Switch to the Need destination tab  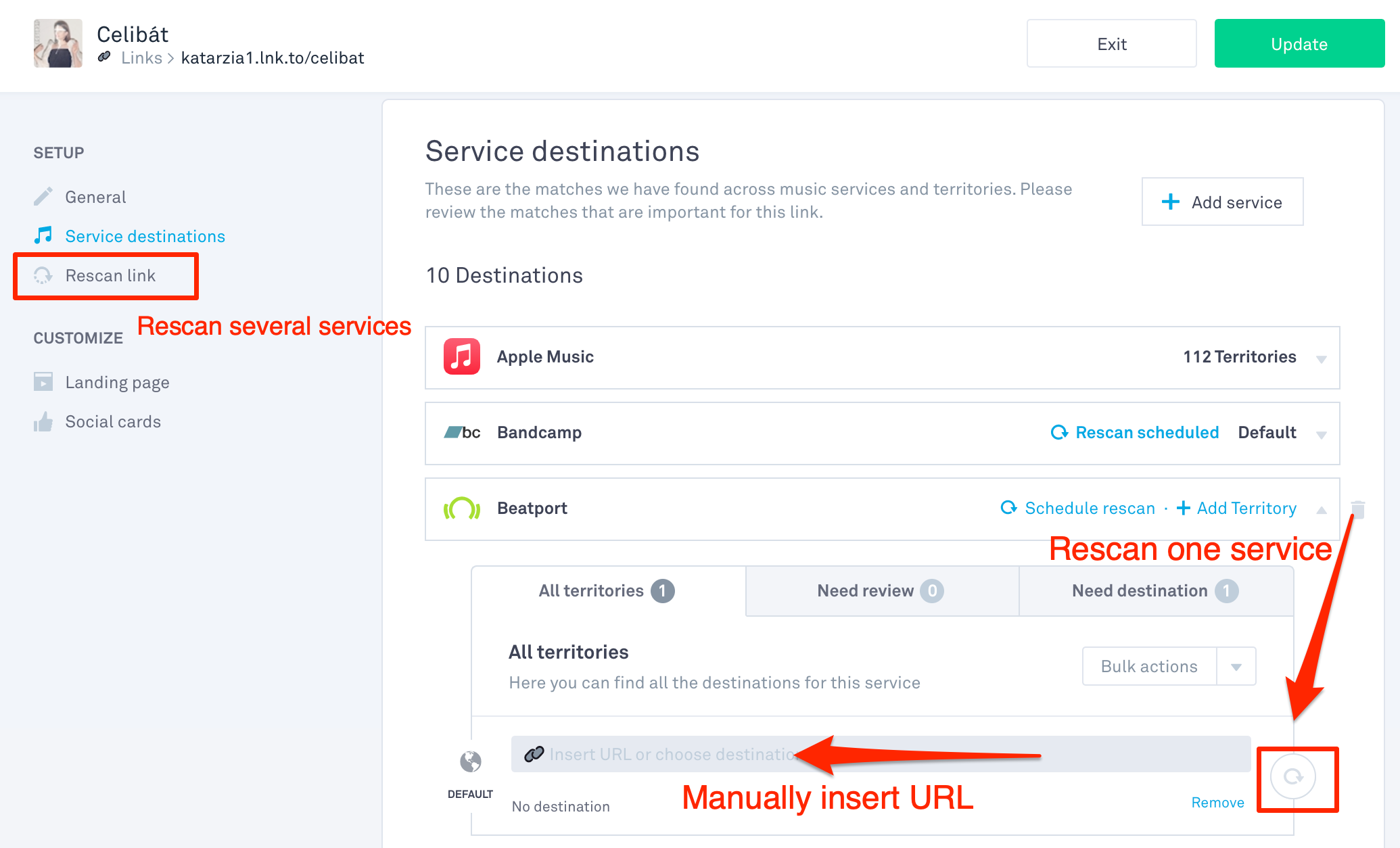[1154, 591]
